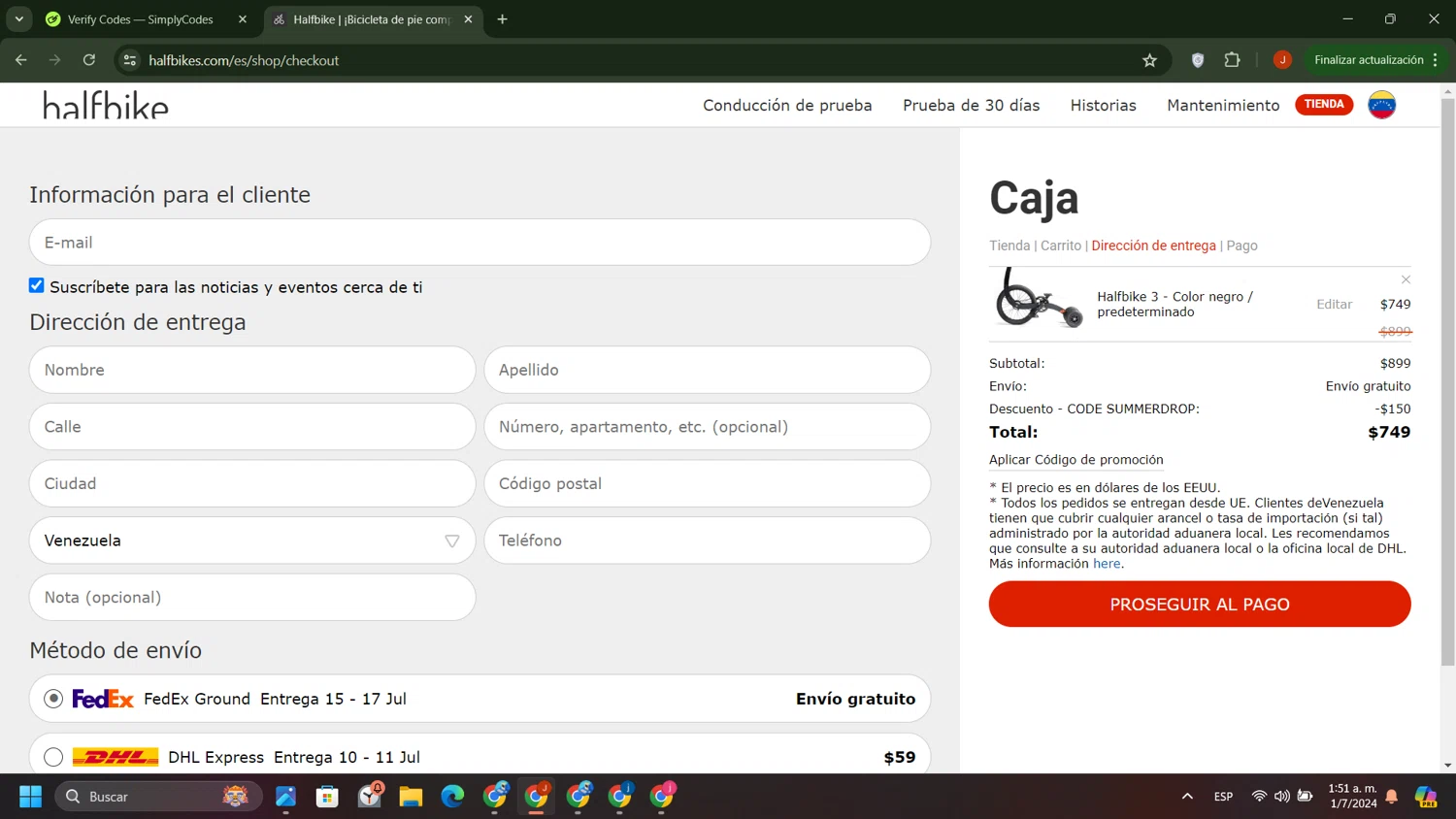Click the shield icon in the browser toolbar
Screen dimensions: 1456x819
(x=1198, y=60)
